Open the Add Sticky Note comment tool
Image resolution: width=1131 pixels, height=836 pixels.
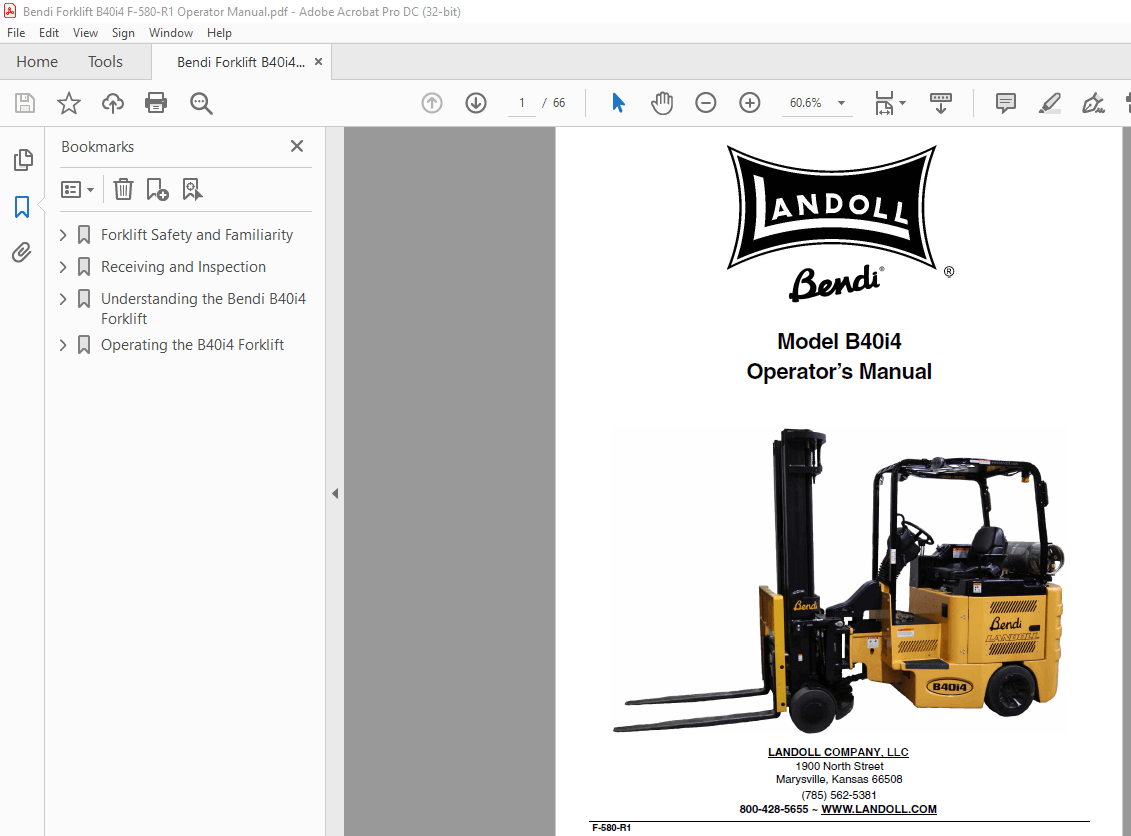point(1004,102)
